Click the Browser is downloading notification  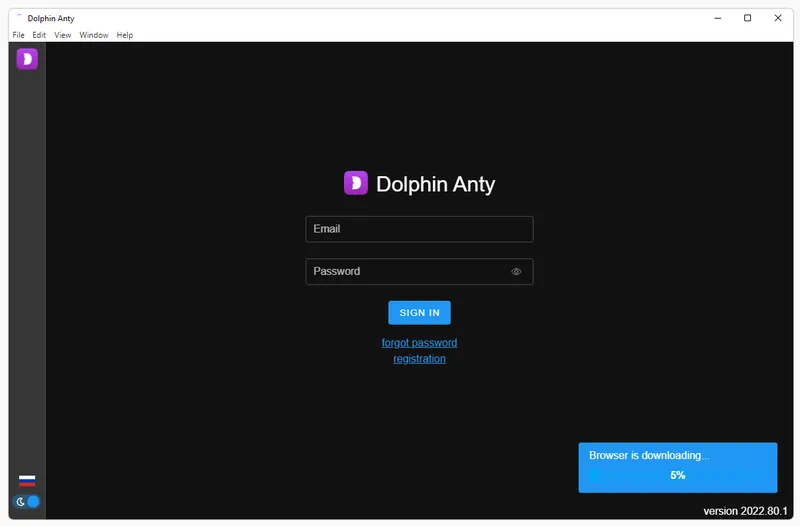(678, 467)
